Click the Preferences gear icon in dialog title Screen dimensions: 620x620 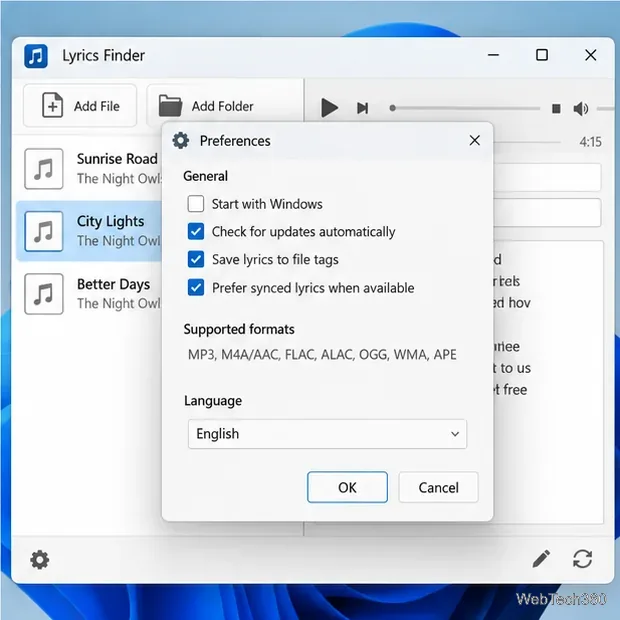point(181,141)
